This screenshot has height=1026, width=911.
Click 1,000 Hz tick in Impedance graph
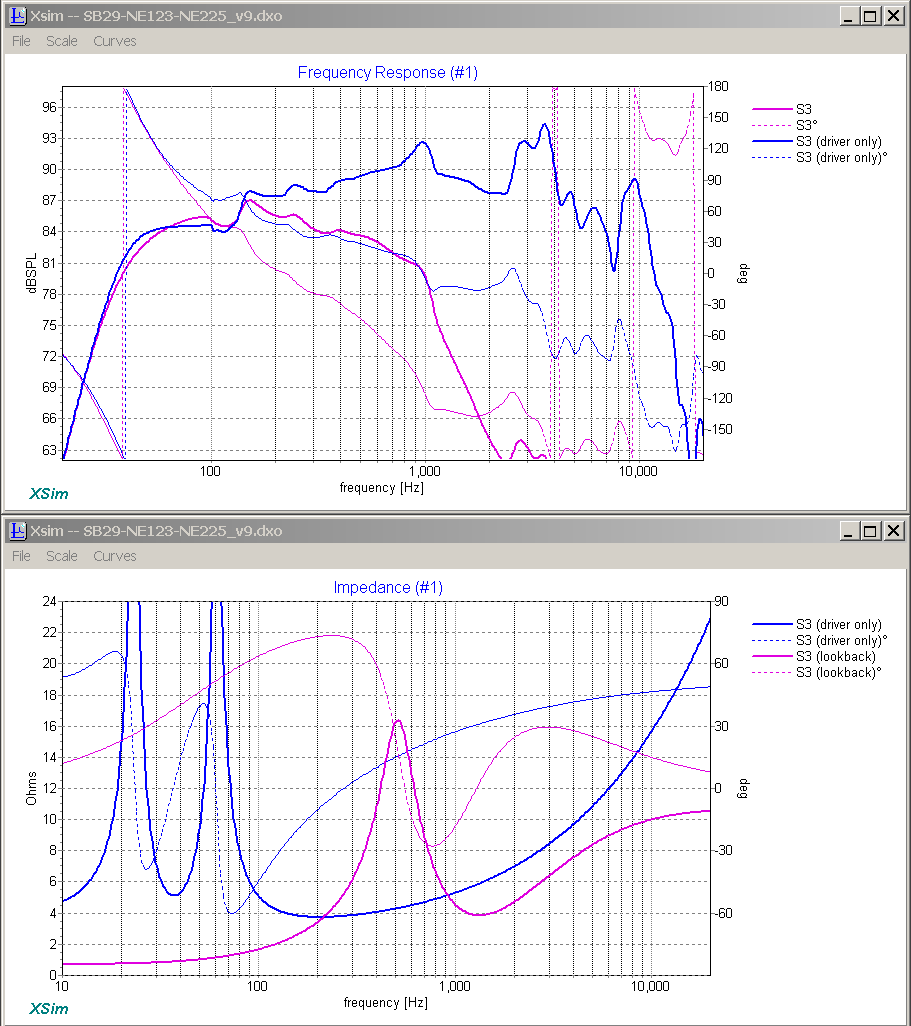tap(454, 986)
